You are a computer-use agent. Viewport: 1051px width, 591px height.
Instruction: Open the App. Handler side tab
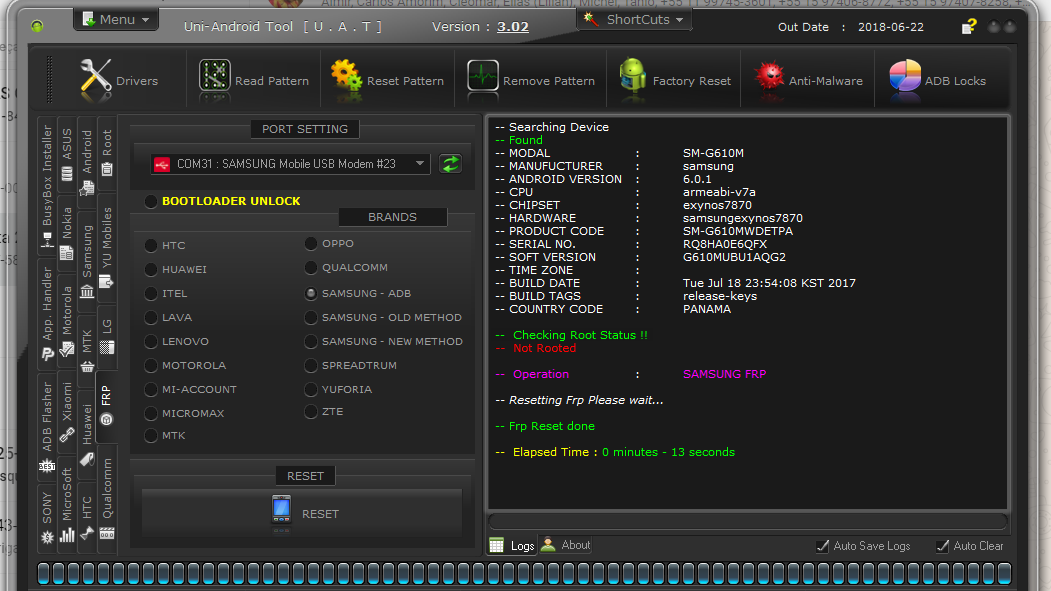pyautogui.click(x=47, y=314)
